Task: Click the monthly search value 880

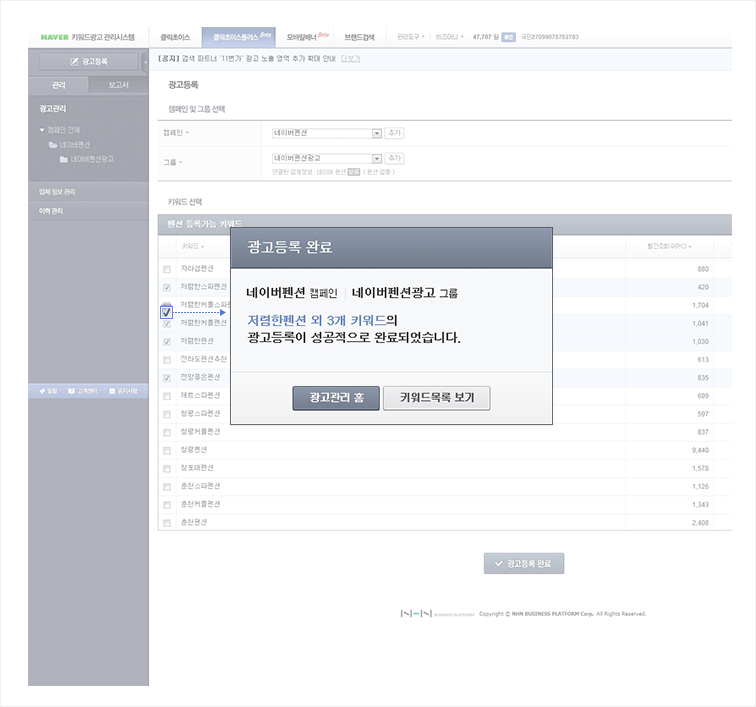Action: [x=703, y=269]
